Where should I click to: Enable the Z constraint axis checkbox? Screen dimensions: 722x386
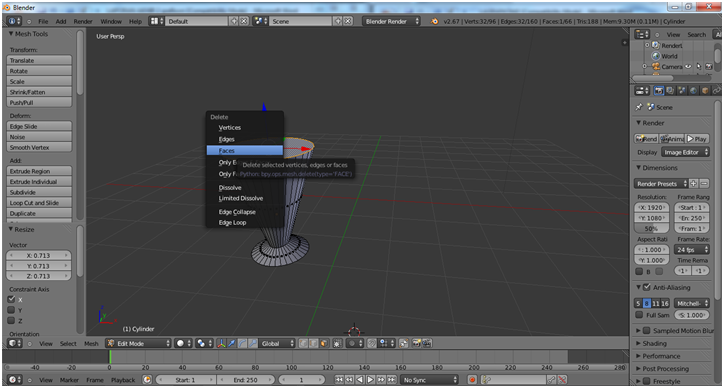point(12,321)
